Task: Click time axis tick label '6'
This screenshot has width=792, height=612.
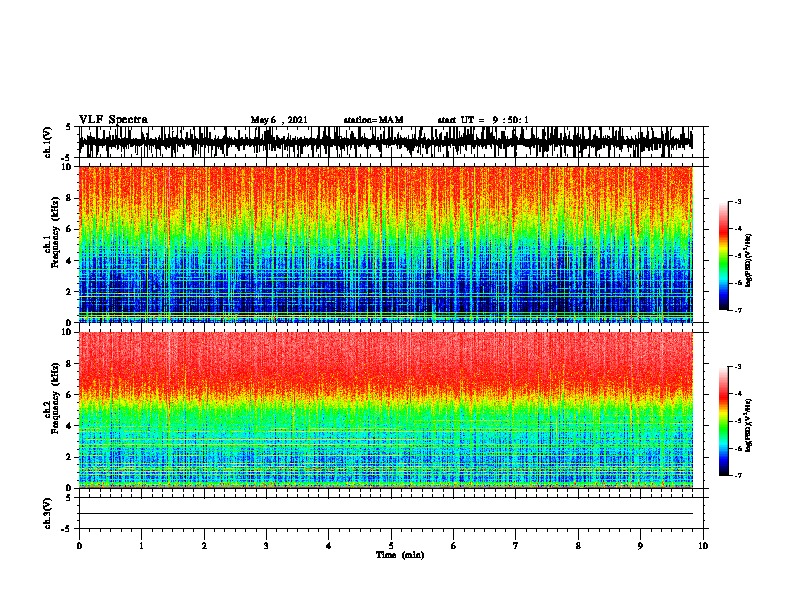Action: pyautogui.click(x=454, y=545)
